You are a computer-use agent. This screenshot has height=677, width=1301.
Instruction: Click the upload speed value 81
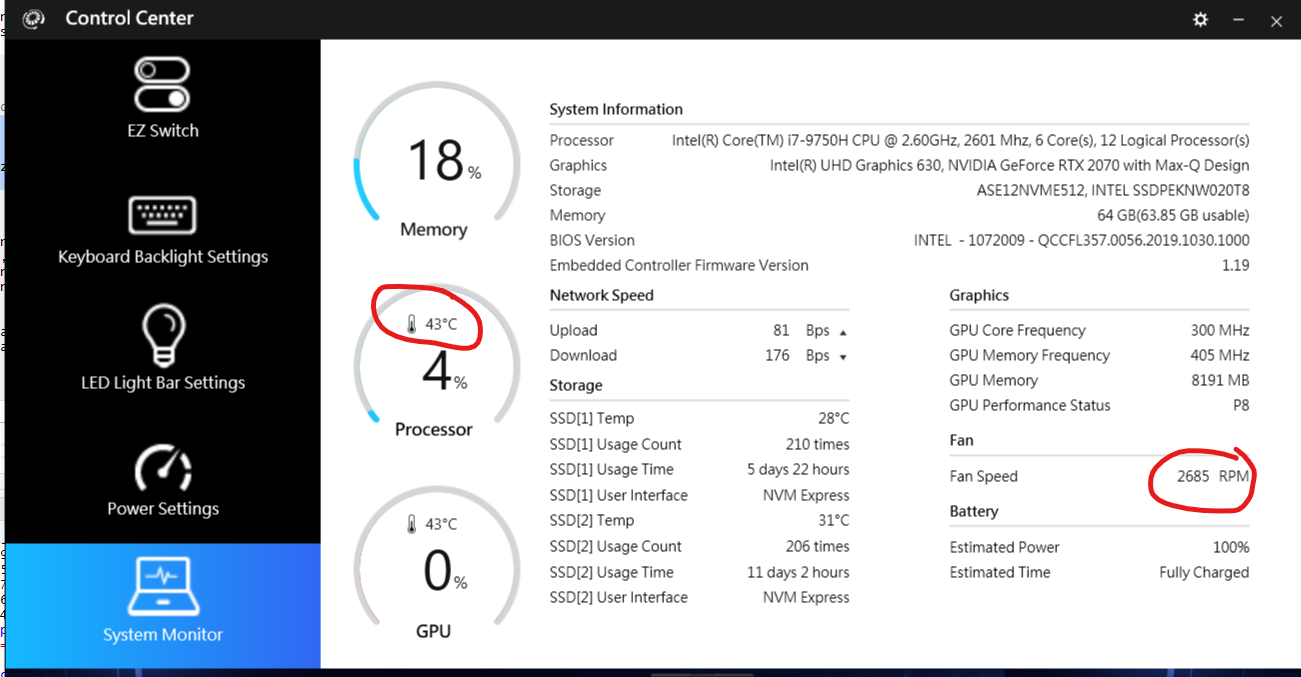(x=781, y=330)
